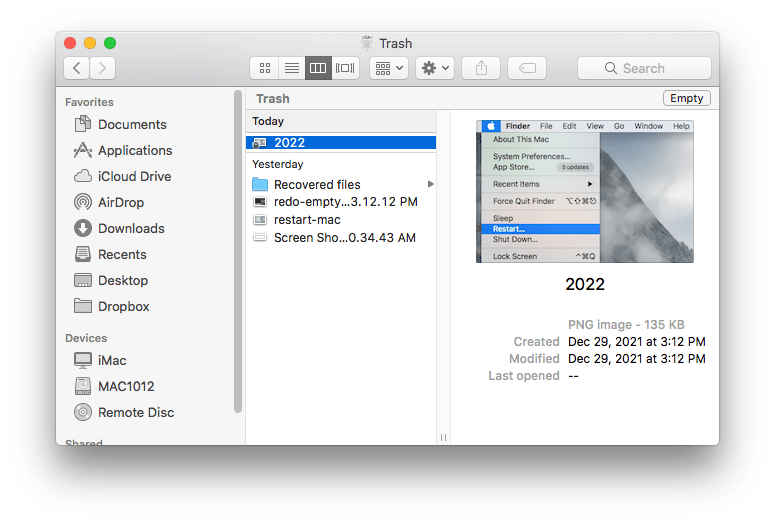Viewport: 775px width, 525px height.
Task: Switch to column view
Action: [318, 68]
